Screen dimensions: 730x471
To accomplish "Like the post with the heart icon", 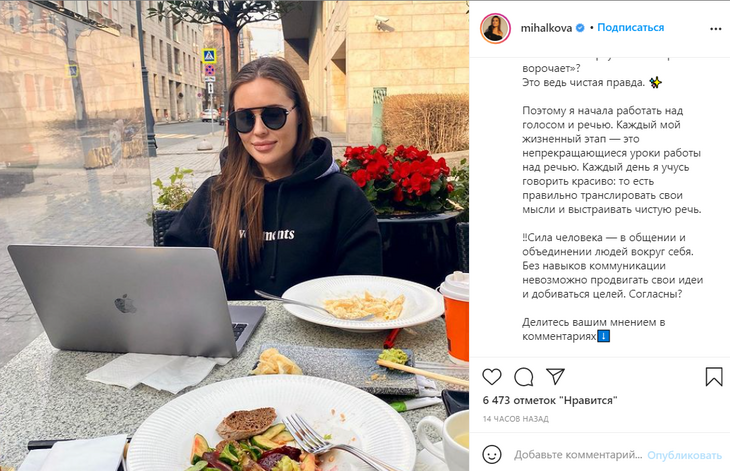I will point(492,377).
